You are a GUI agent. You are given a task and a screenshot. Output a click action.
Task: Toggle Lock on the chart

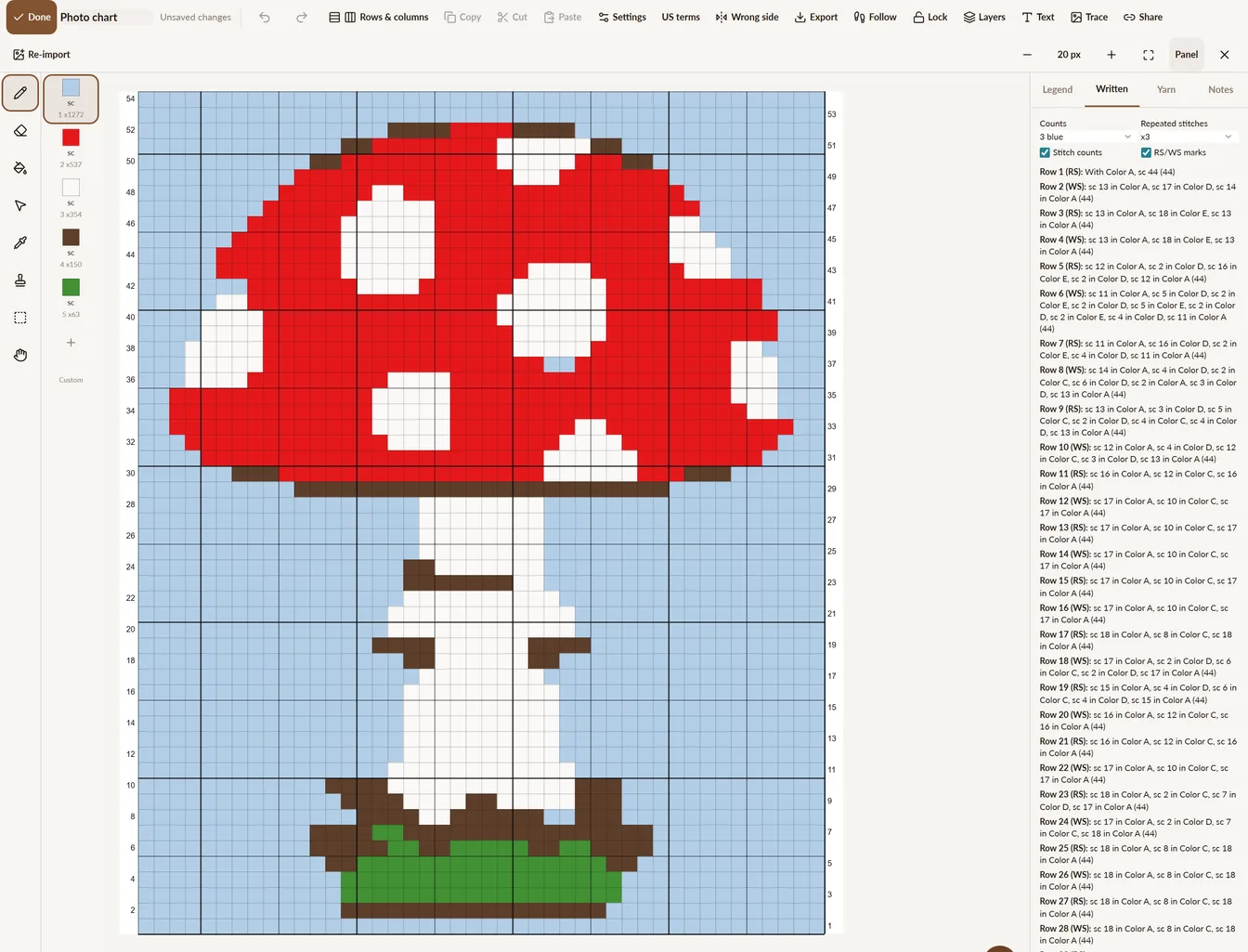point(930,17)
